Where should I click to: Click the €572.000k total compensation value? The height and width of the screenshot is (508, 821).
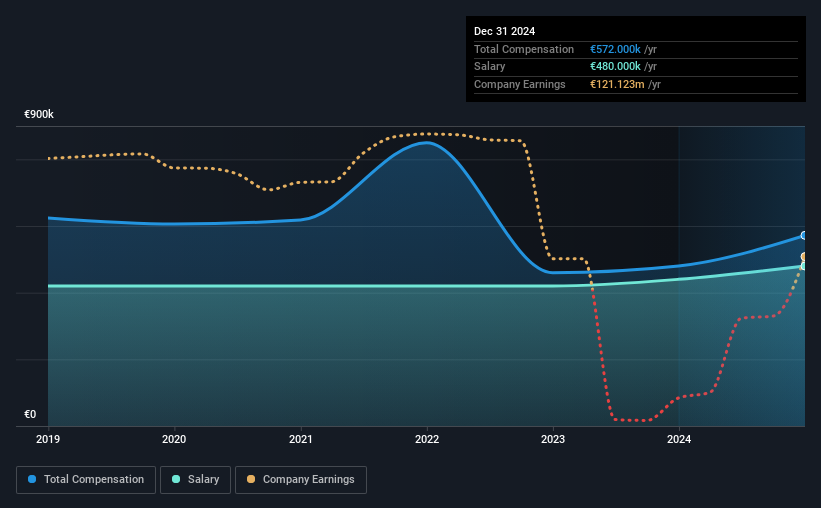click(615, 49)
